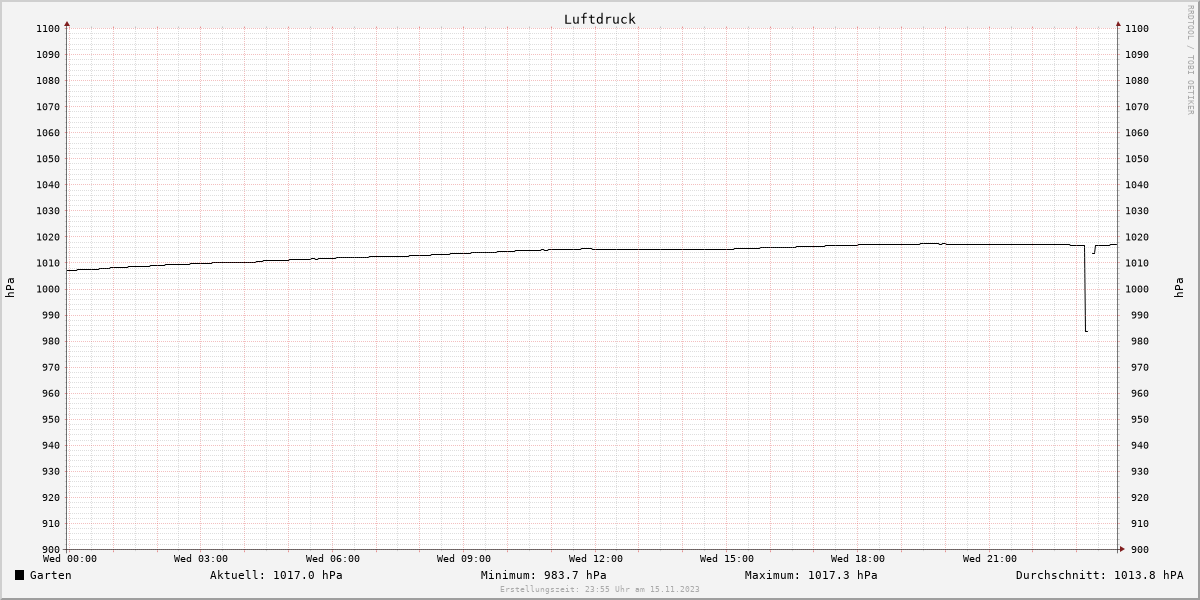Click the Wed 21:00 time axis label

(990, 559)
